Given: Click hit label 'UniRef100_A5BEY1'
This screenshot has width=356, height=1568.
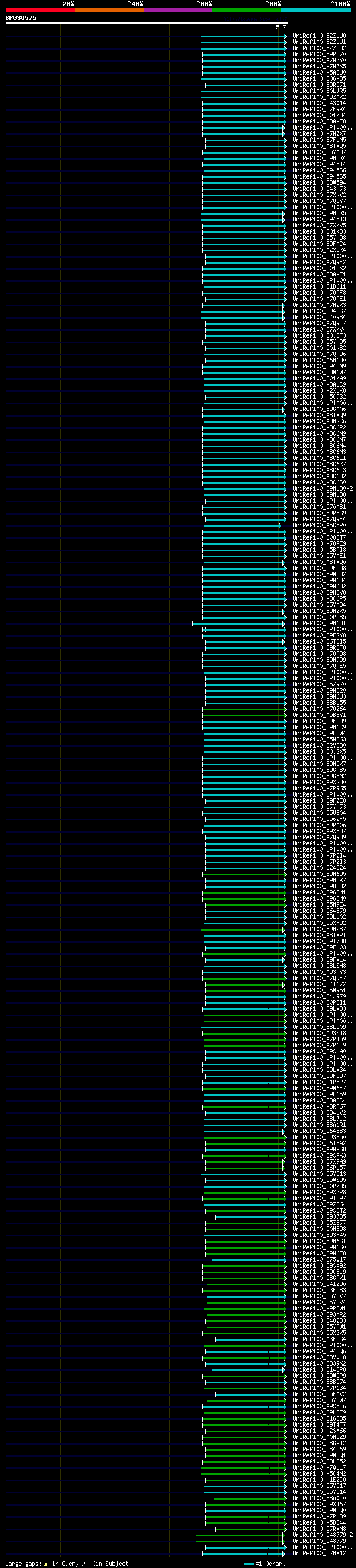Looking at the screenshot, I should click(x=319, y=715).
